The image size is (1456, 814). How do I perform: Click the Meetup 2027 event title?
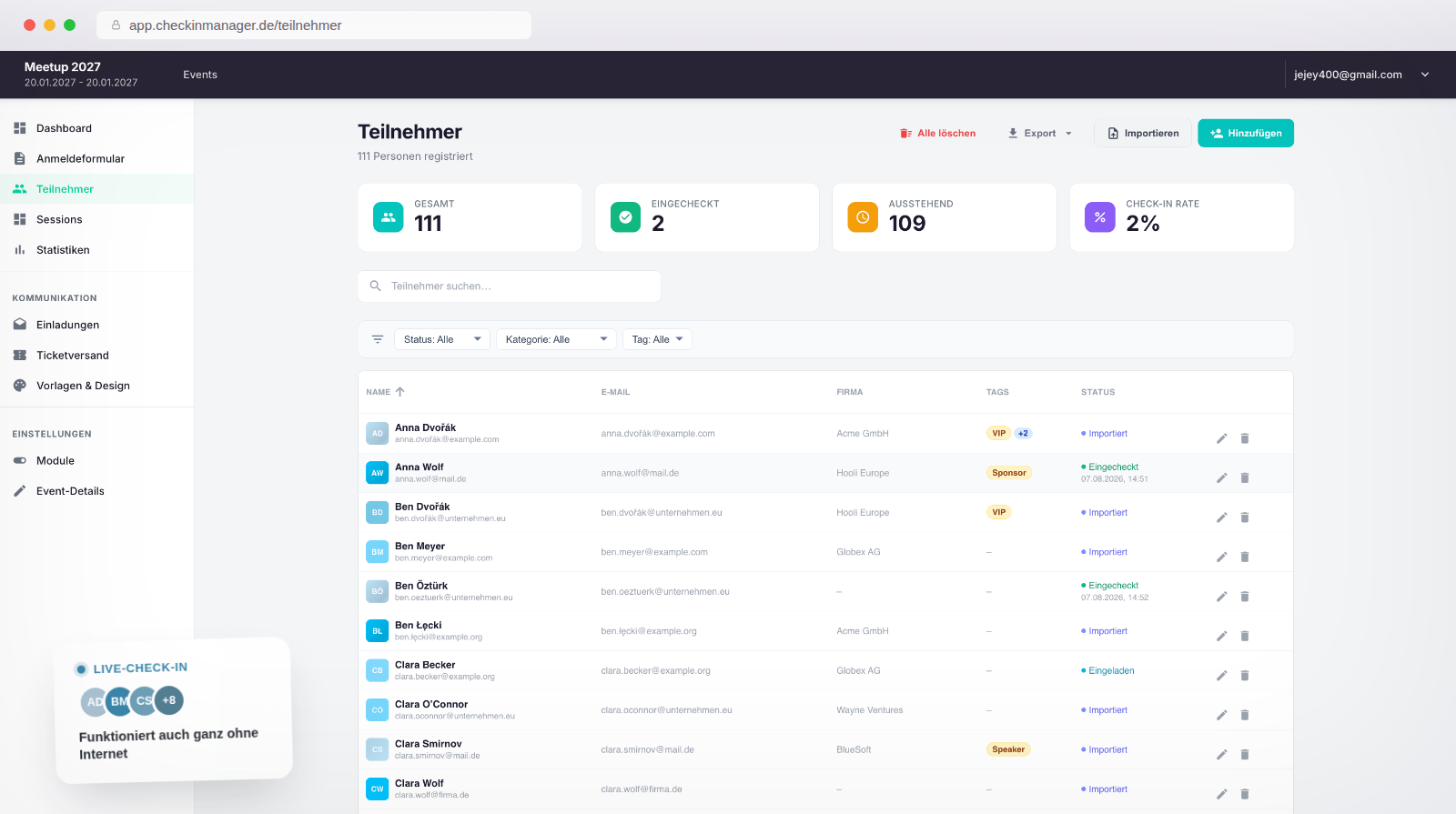pyautogui.click(x=63, y=66)
